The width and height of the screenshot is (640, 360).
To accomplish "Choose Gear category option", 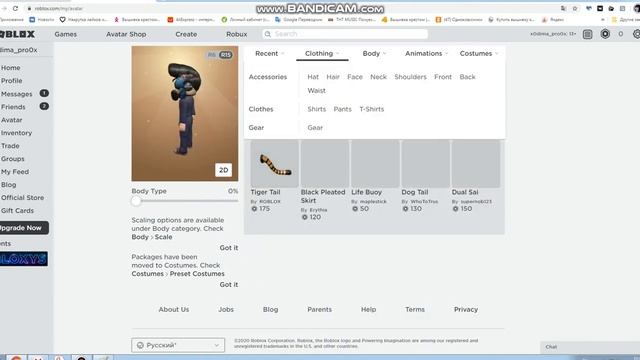I will (315, 128).
